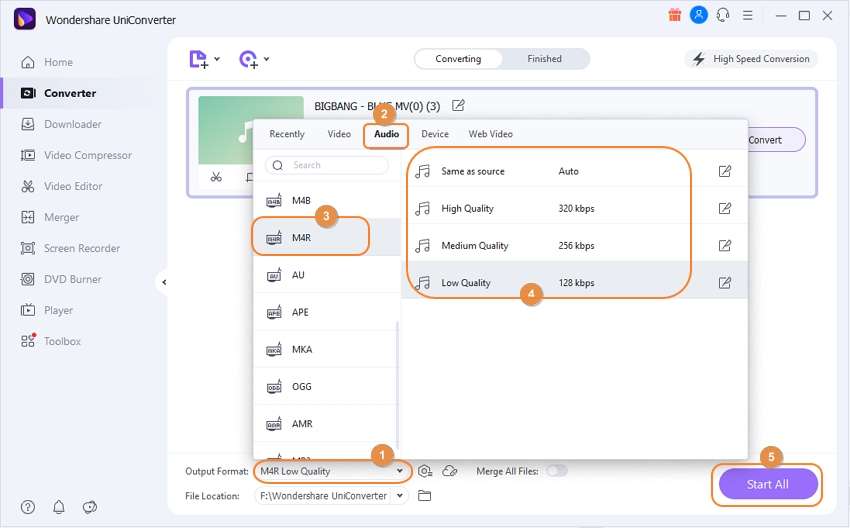850x528 pixels.
Task: Choose MKA audio format
Action: point(326,349)
